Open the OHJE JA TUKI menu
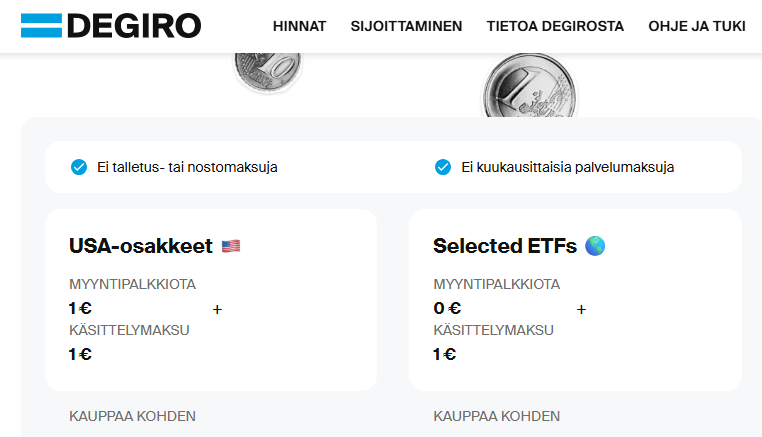Viewport: 762px width, 437px height. pyautogui.click(x=696, y=26)
